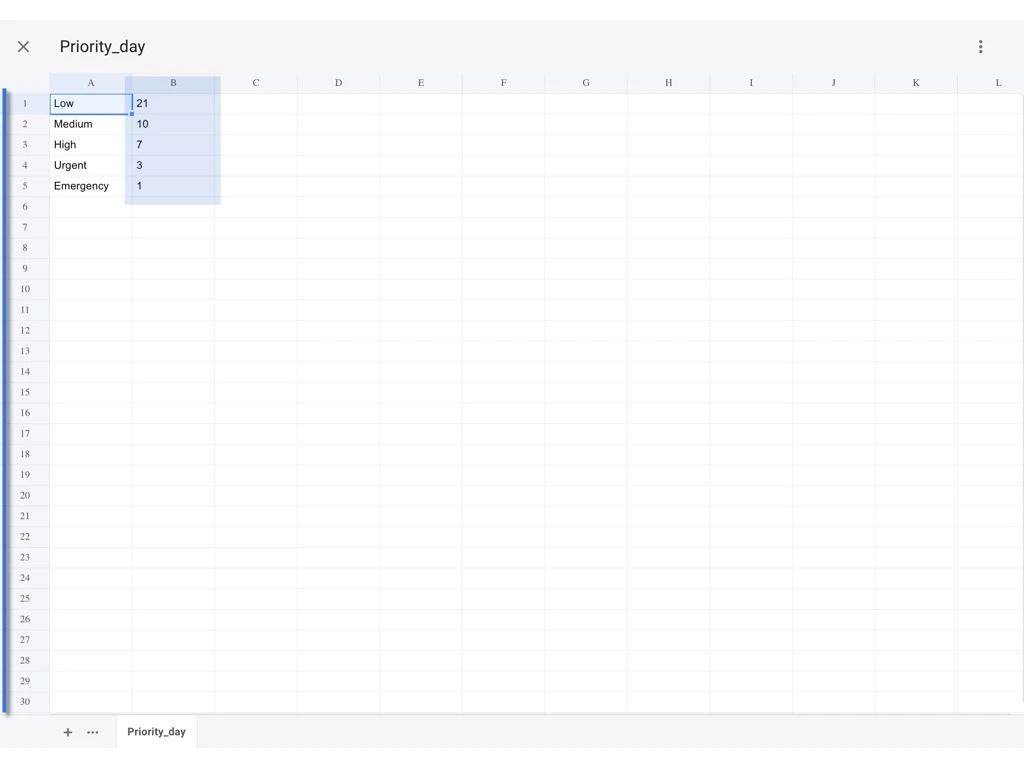Select the cell containing Urgent

(90, 165)
